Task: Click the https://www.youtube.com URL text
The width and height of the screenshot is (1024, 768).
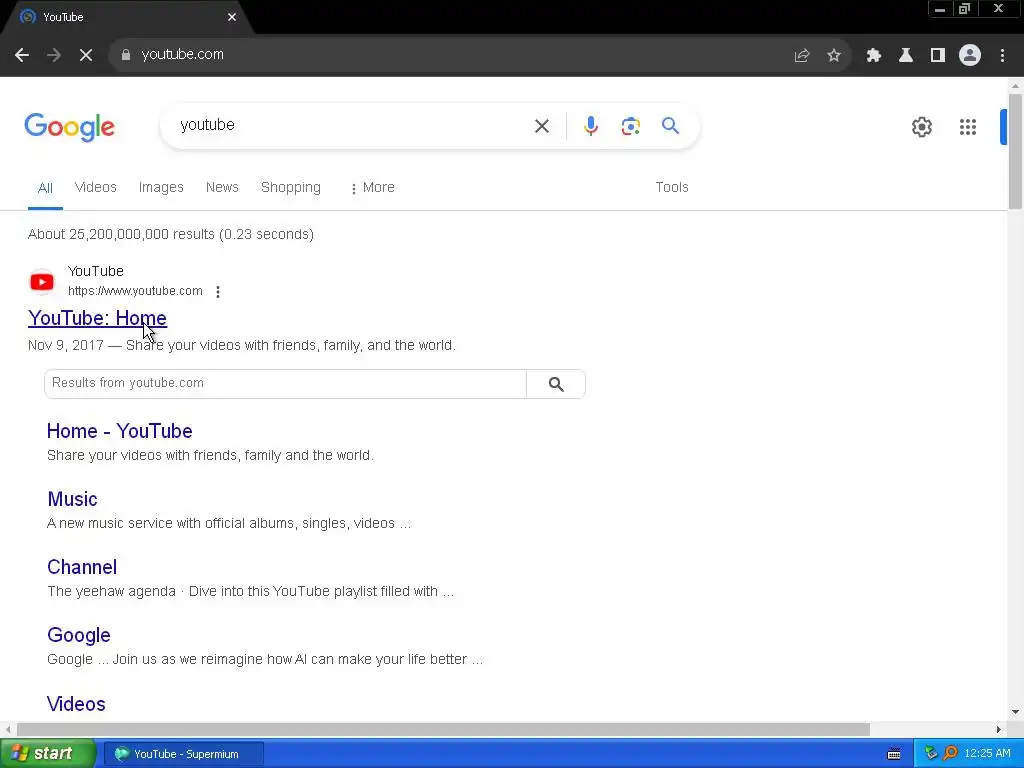Action: [135, 291]
